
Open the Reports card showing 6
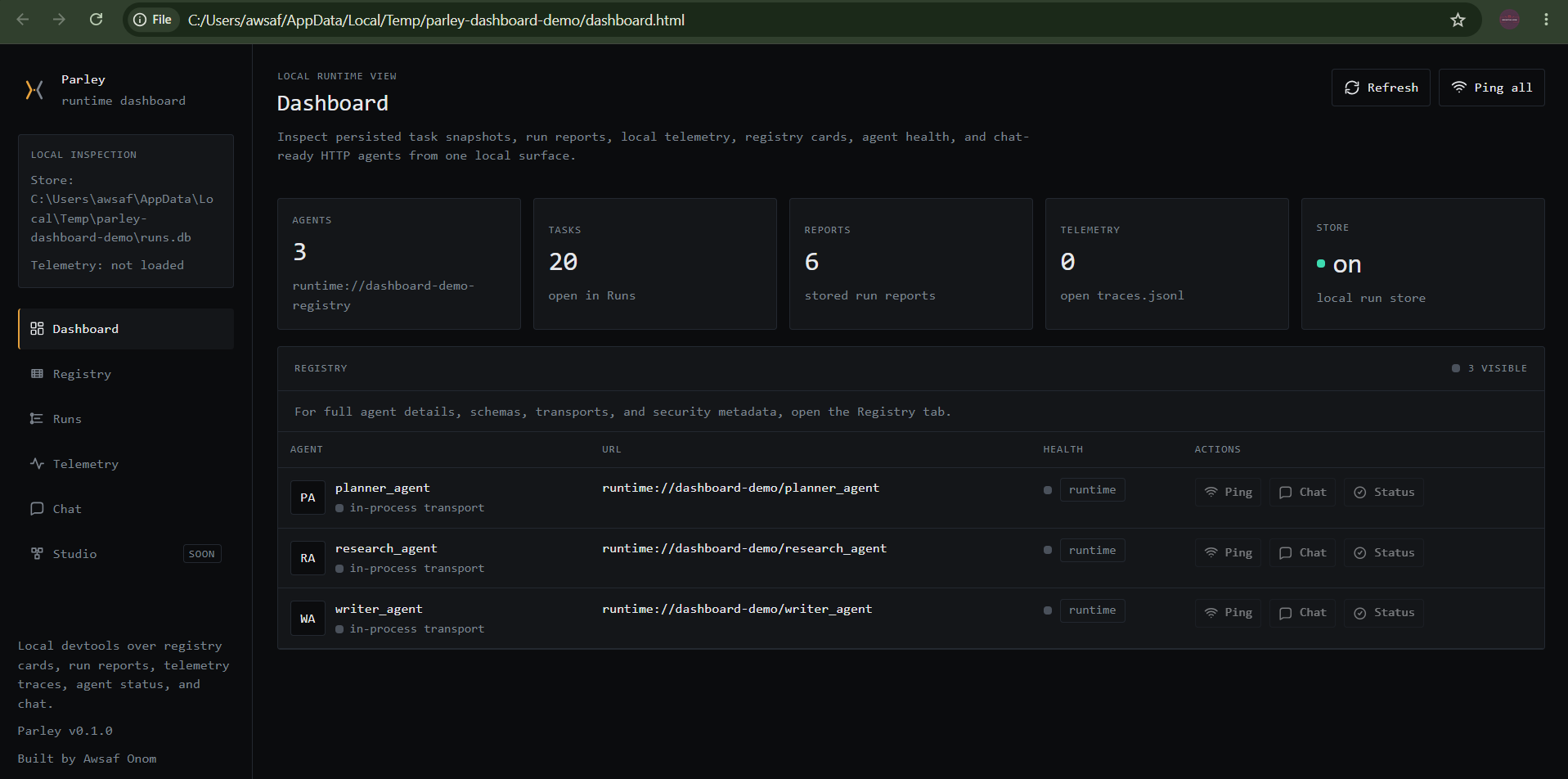[x=911, y=263]
